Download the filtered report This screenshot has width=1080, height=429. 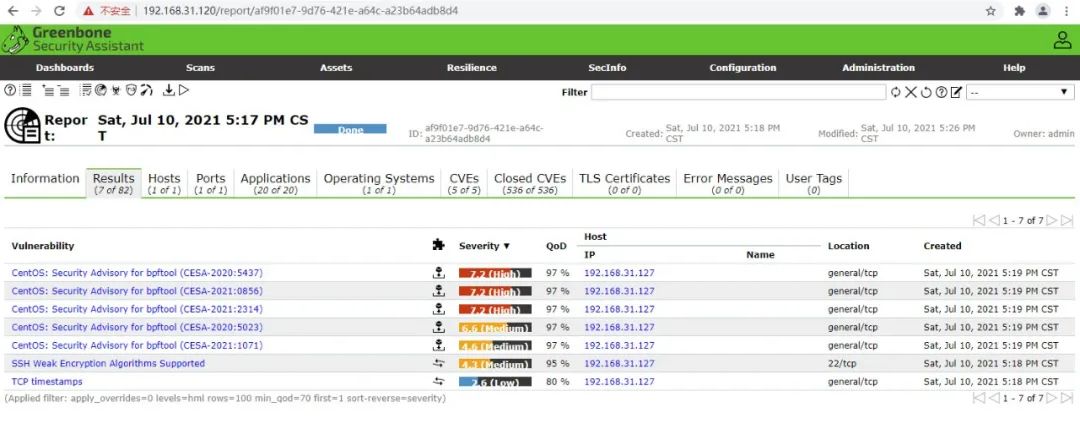[x=169, y=90]
